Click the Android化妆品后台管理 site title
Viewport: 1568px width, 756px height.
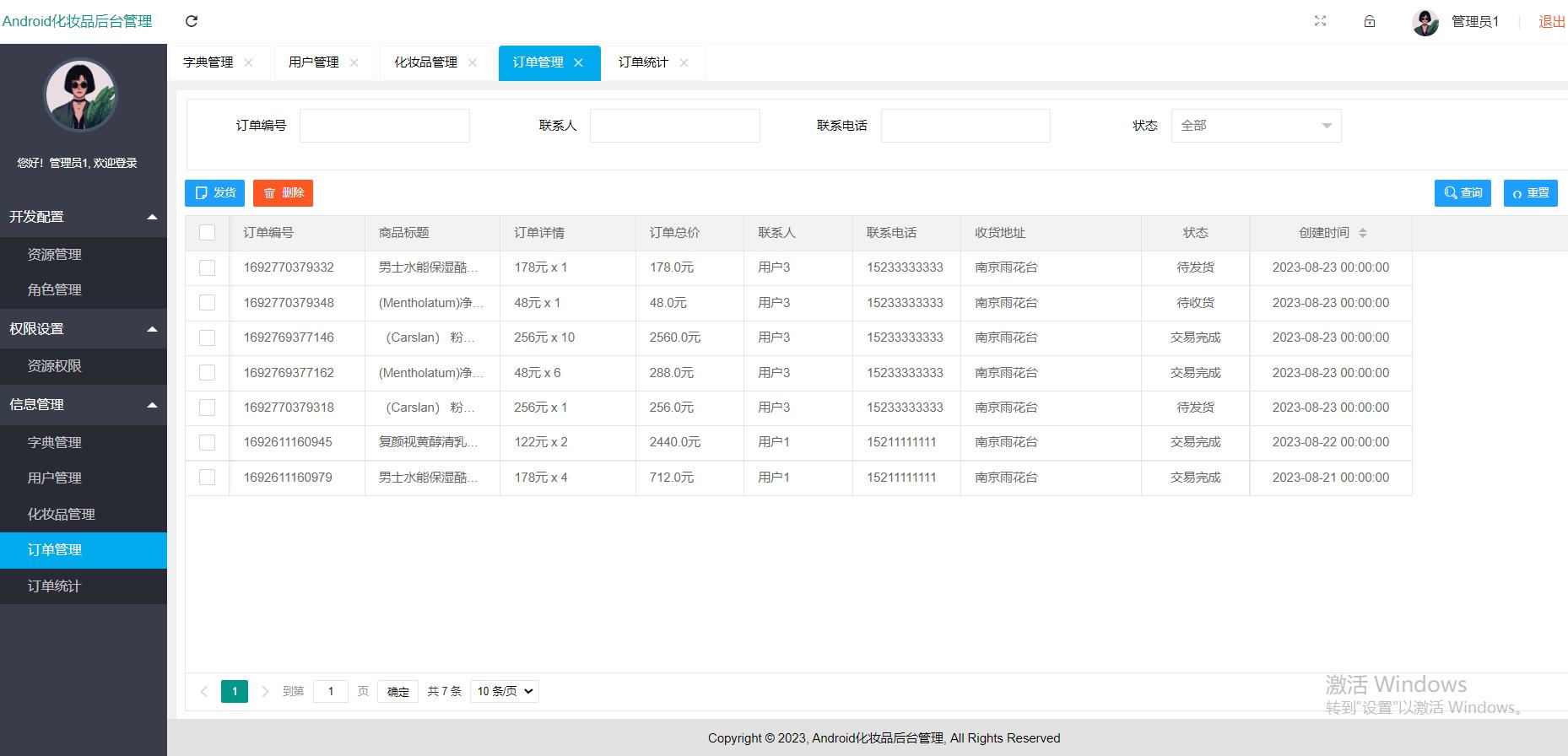(x=77, y=22)
